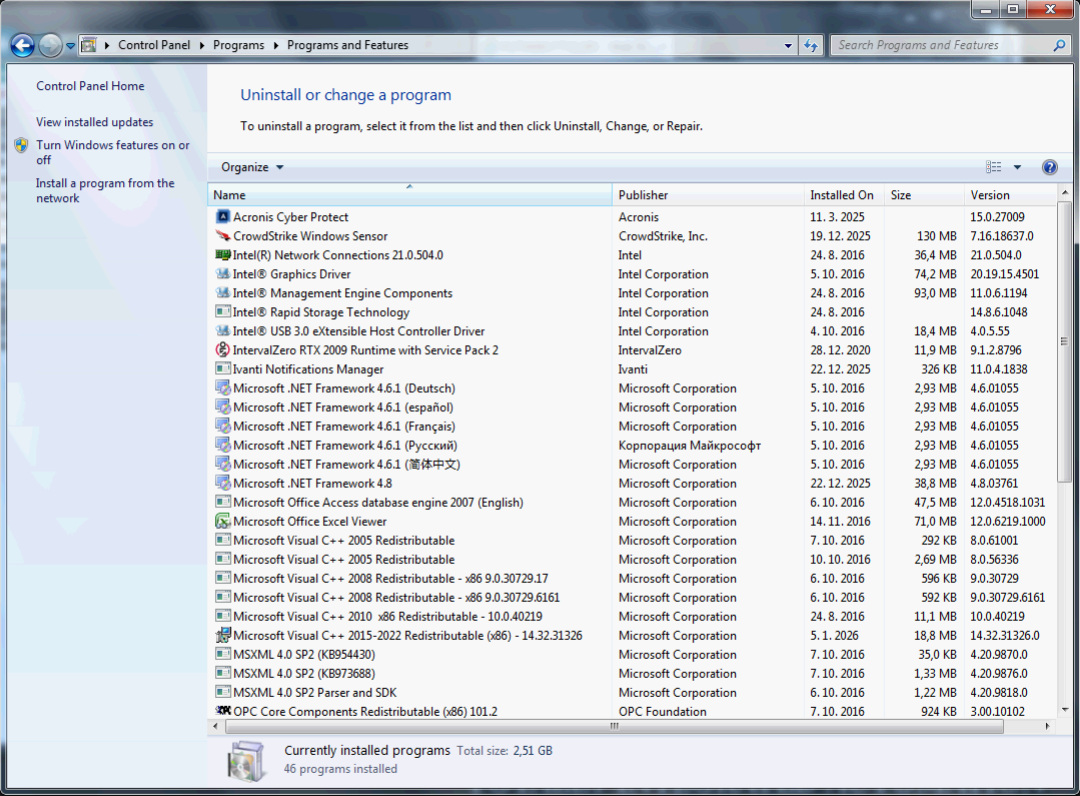Click the horizontal scrollbar right arrow

[1048, 727]
